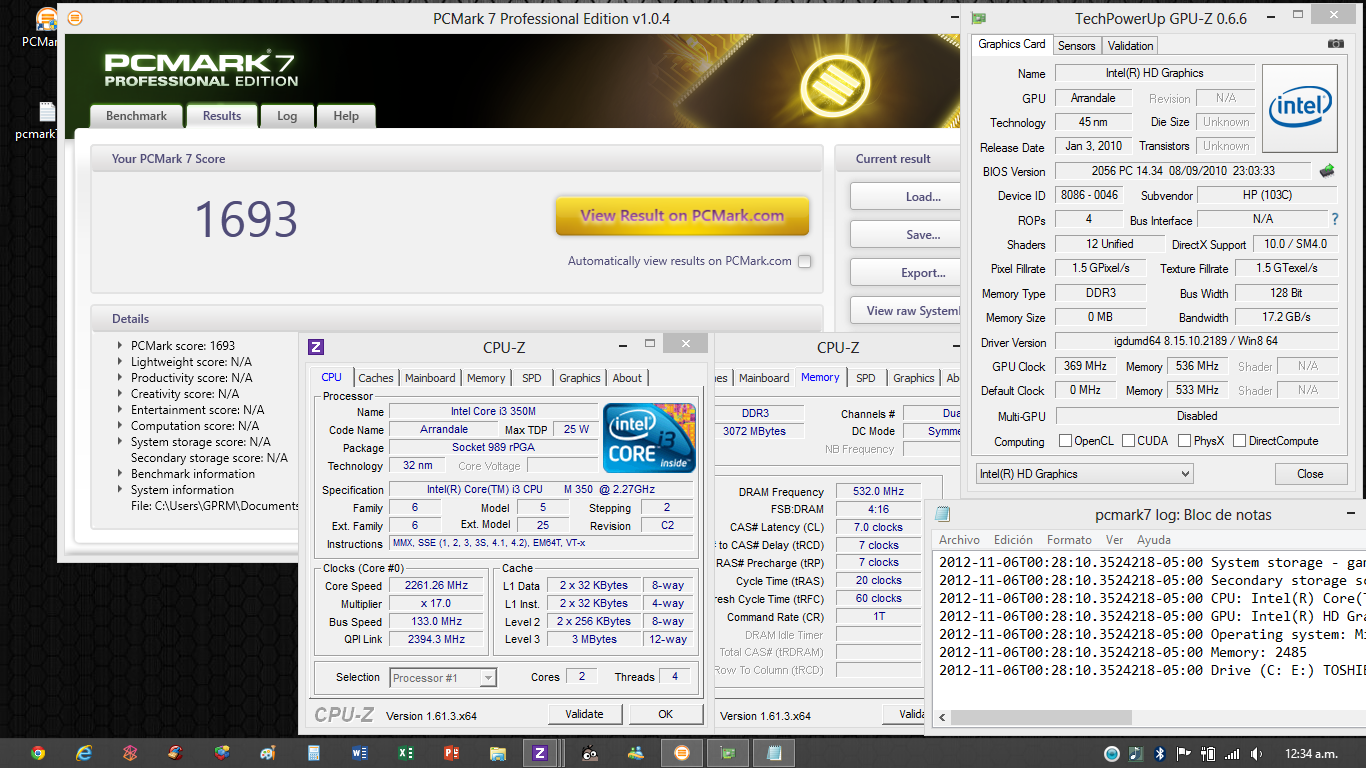Launch Internet Explorer from the taskbar
Screen dimensions: 1366x768
click(x=84, y=753)
